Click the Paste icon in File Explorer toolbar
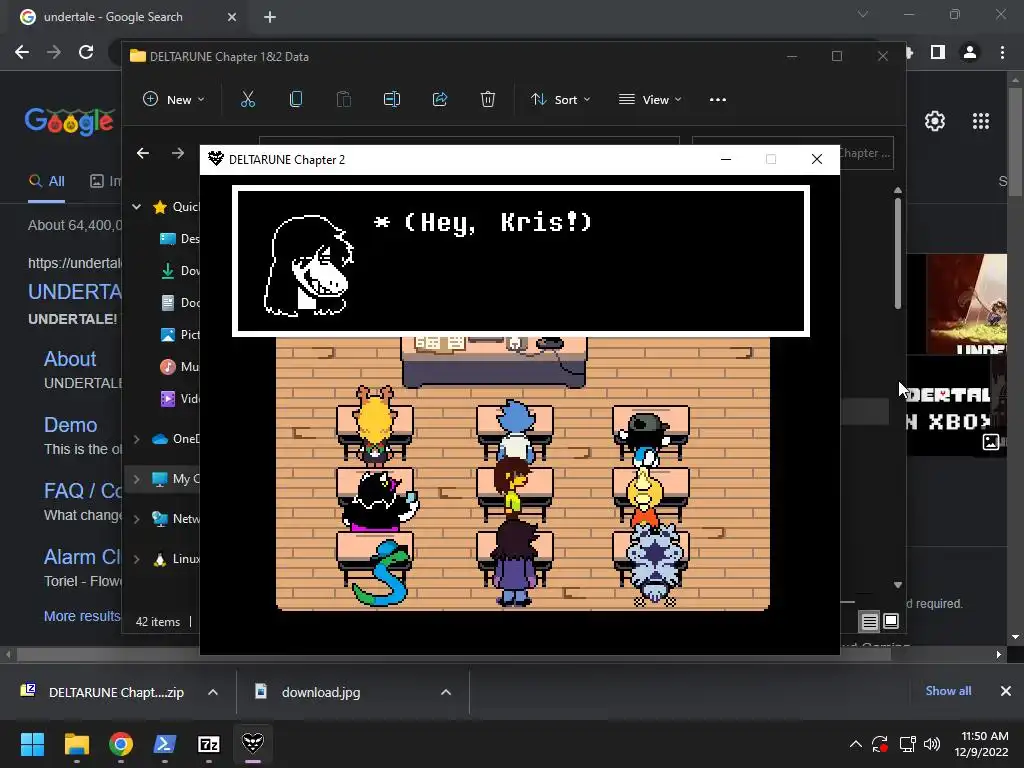 tap(344, 99)
